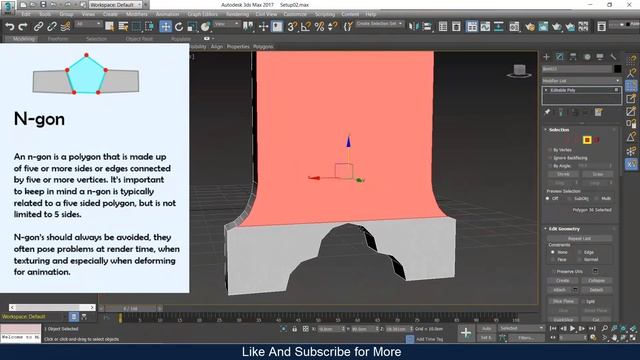The width and height of the screenshot is (640, 360).
Task: Activate the Select and Place tool
Action: point(206,27)
